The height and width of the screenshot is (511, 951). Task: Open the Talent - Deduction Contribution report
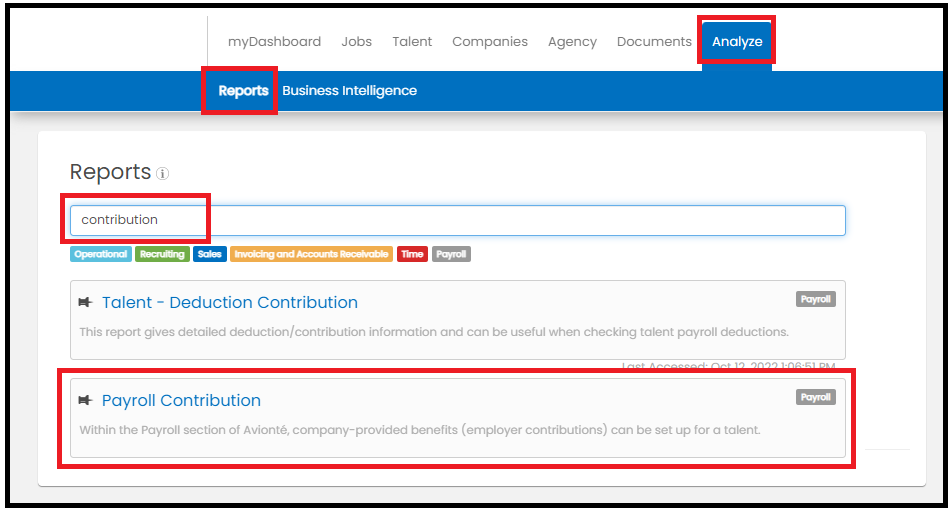coord(230,302)
